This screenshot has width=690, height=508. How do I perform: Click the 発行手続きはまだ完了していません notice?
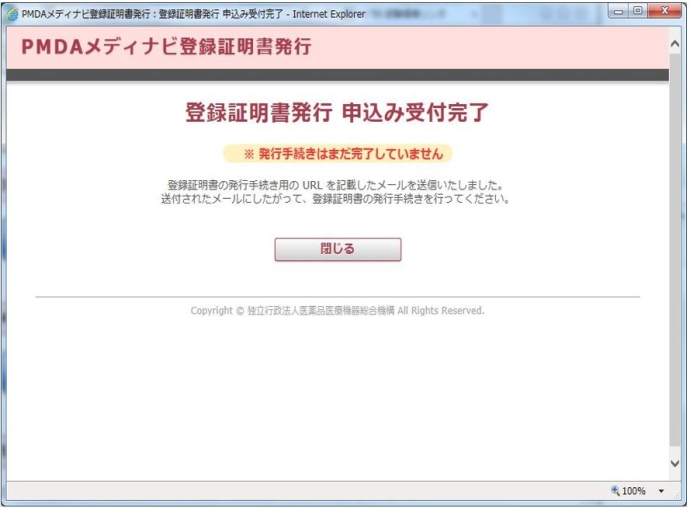pos(338,154)
